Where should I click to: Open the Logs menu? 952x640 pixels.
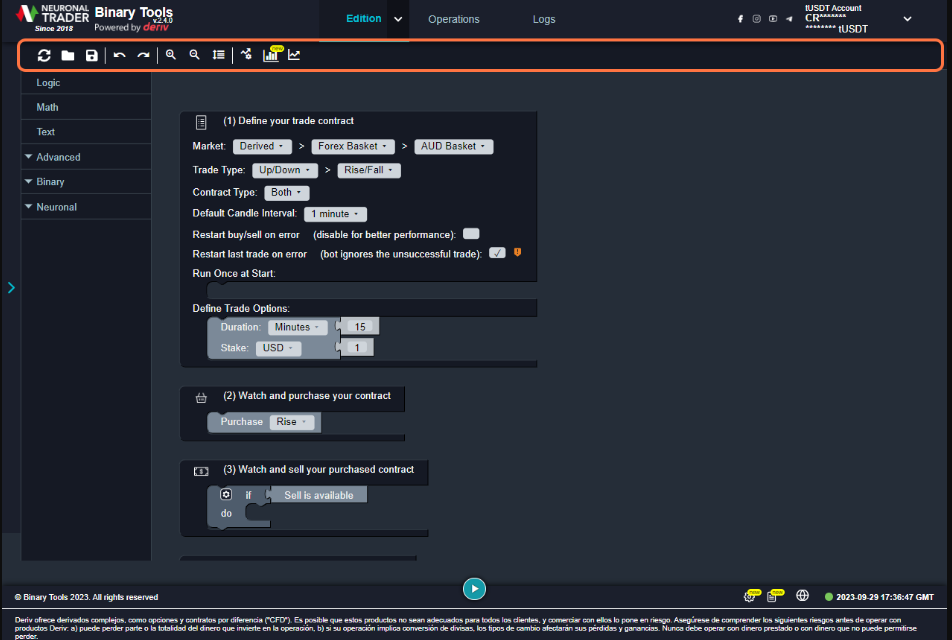coord(544,18)
